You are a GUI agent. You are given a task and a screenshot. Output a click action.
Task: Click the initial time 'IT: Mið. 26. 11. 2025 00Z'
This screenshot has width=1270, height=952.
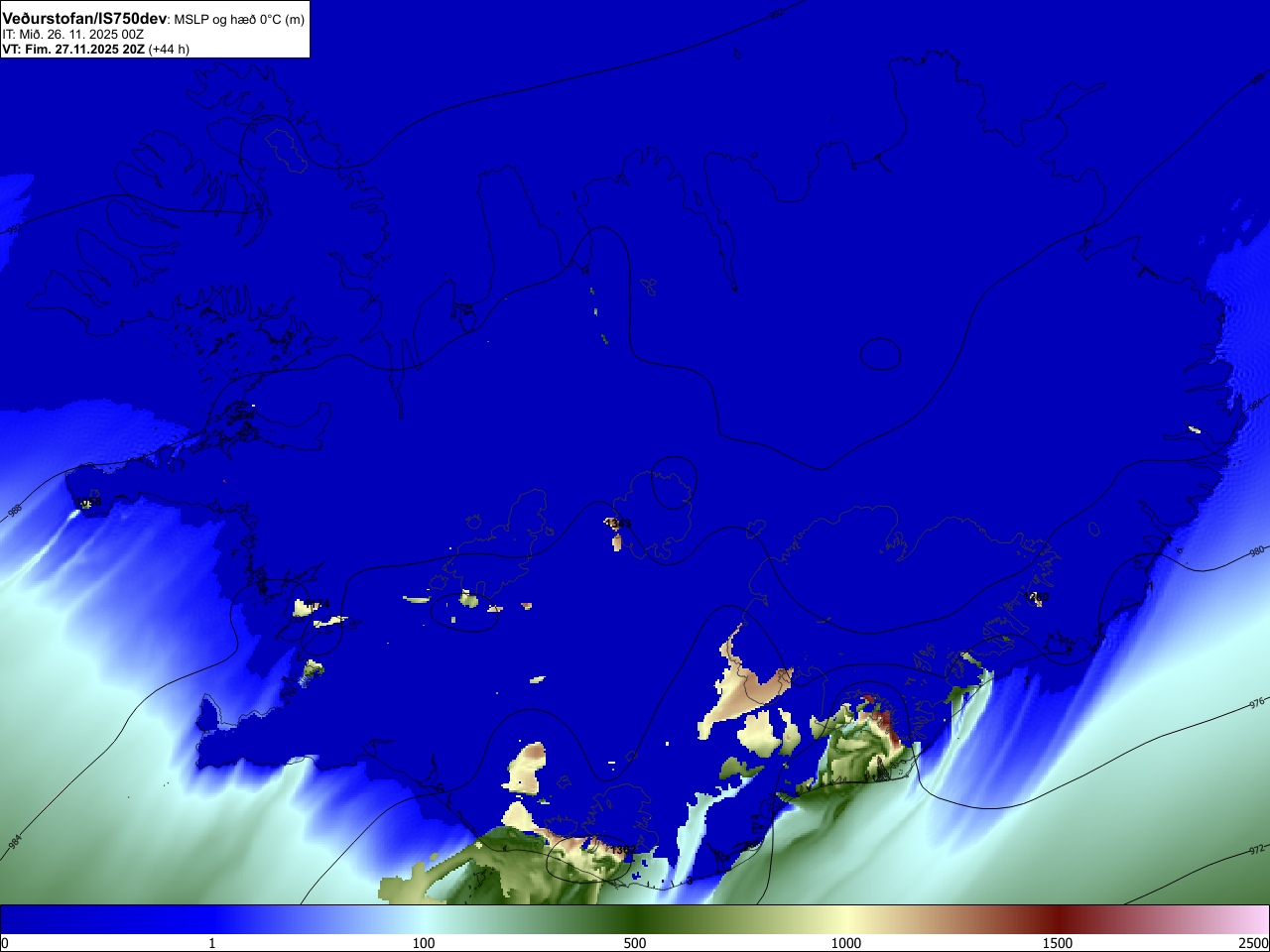point(72,35)
